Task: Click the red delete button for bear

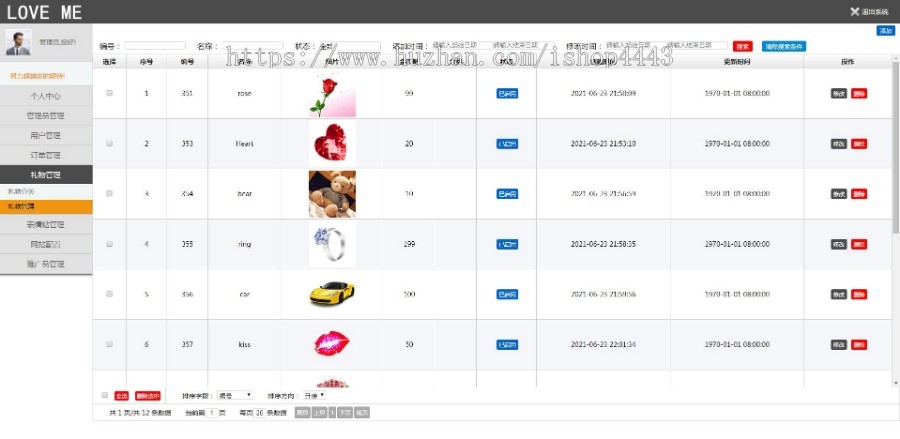Action: point(859,194)
